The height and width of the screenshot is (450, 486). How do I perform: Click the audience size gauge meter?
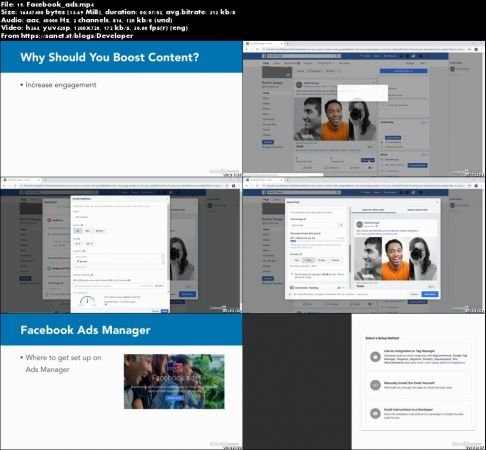87,301
